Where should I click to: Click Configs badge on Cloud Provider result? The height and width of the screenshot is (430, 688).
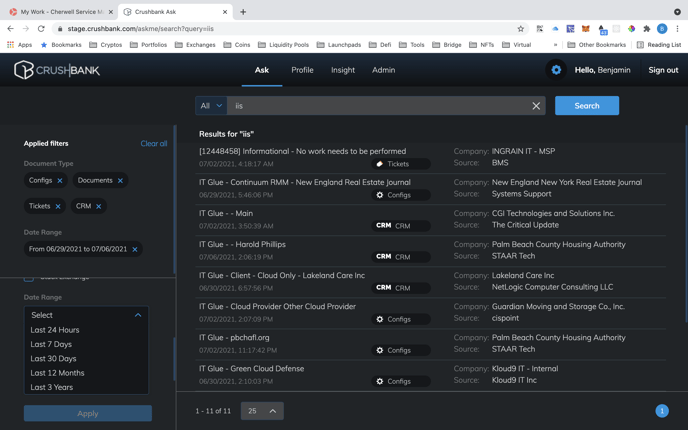401,319
